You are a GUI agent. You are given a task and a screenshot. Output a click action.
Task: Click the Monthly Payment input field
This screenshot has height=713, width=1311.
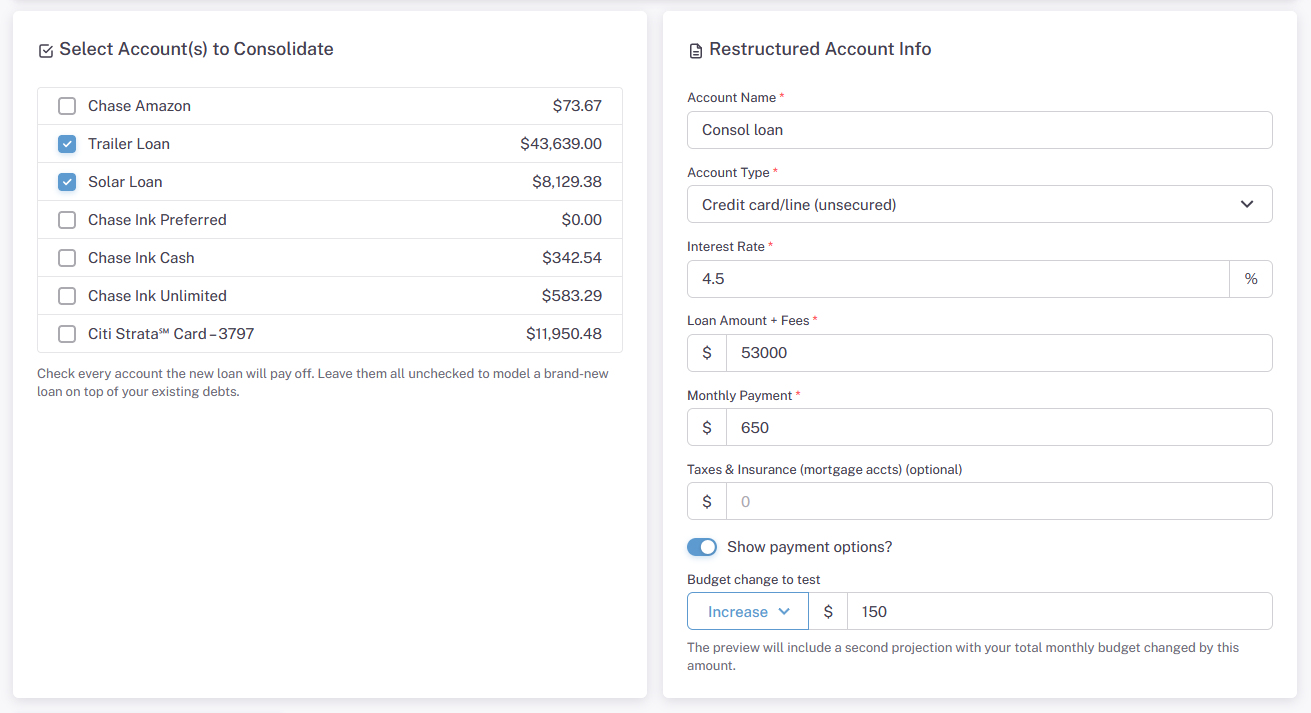[999, 427]
